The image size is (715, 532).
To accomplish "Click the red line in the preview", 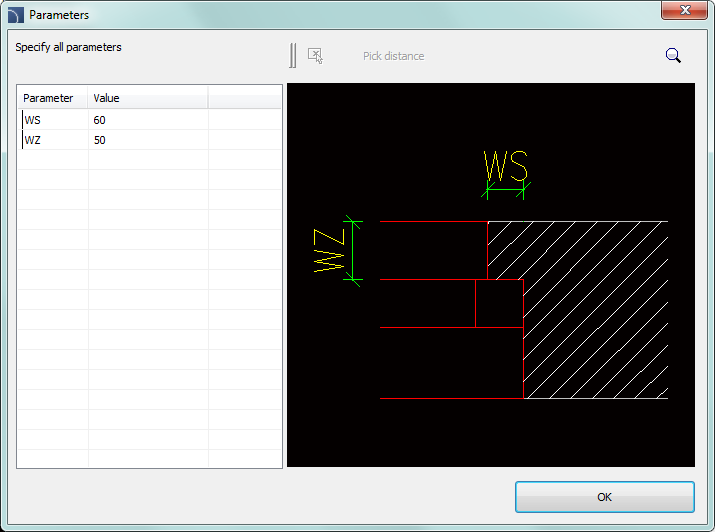I will (450, 398).
